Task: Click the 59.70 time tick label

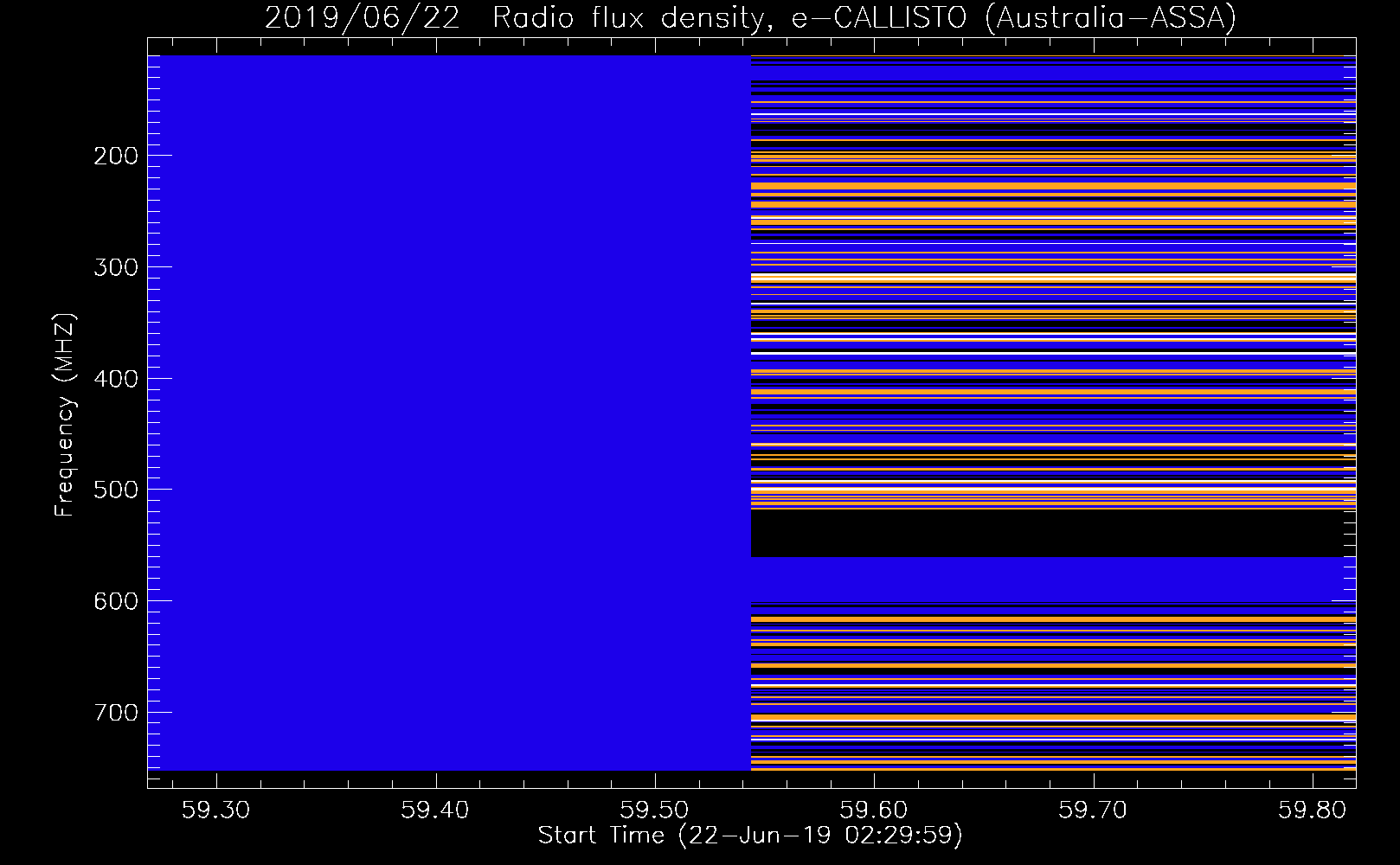Action: tap(1094, 810)
